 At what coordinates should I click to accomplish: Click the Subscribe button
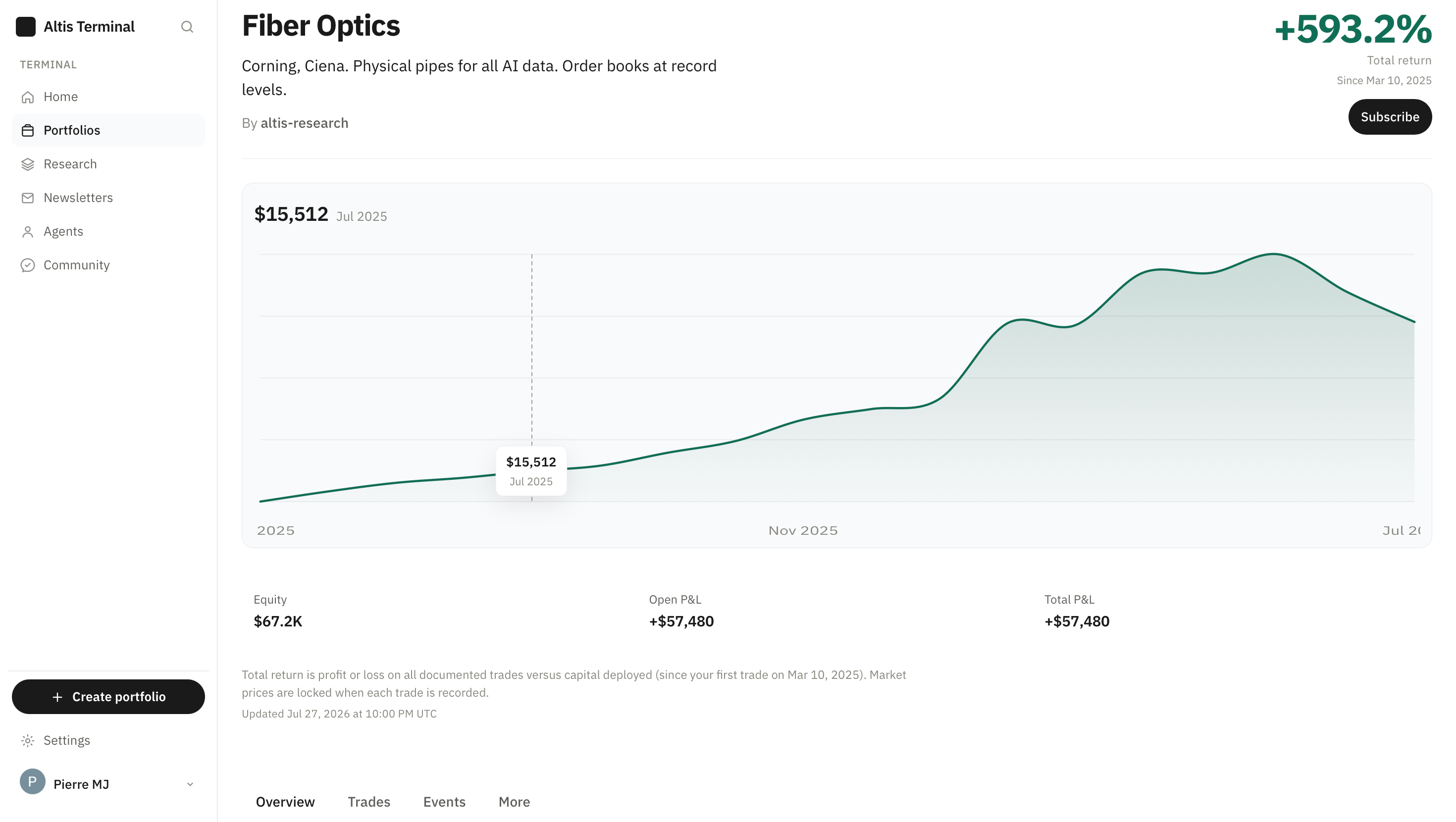point(1390,117)
